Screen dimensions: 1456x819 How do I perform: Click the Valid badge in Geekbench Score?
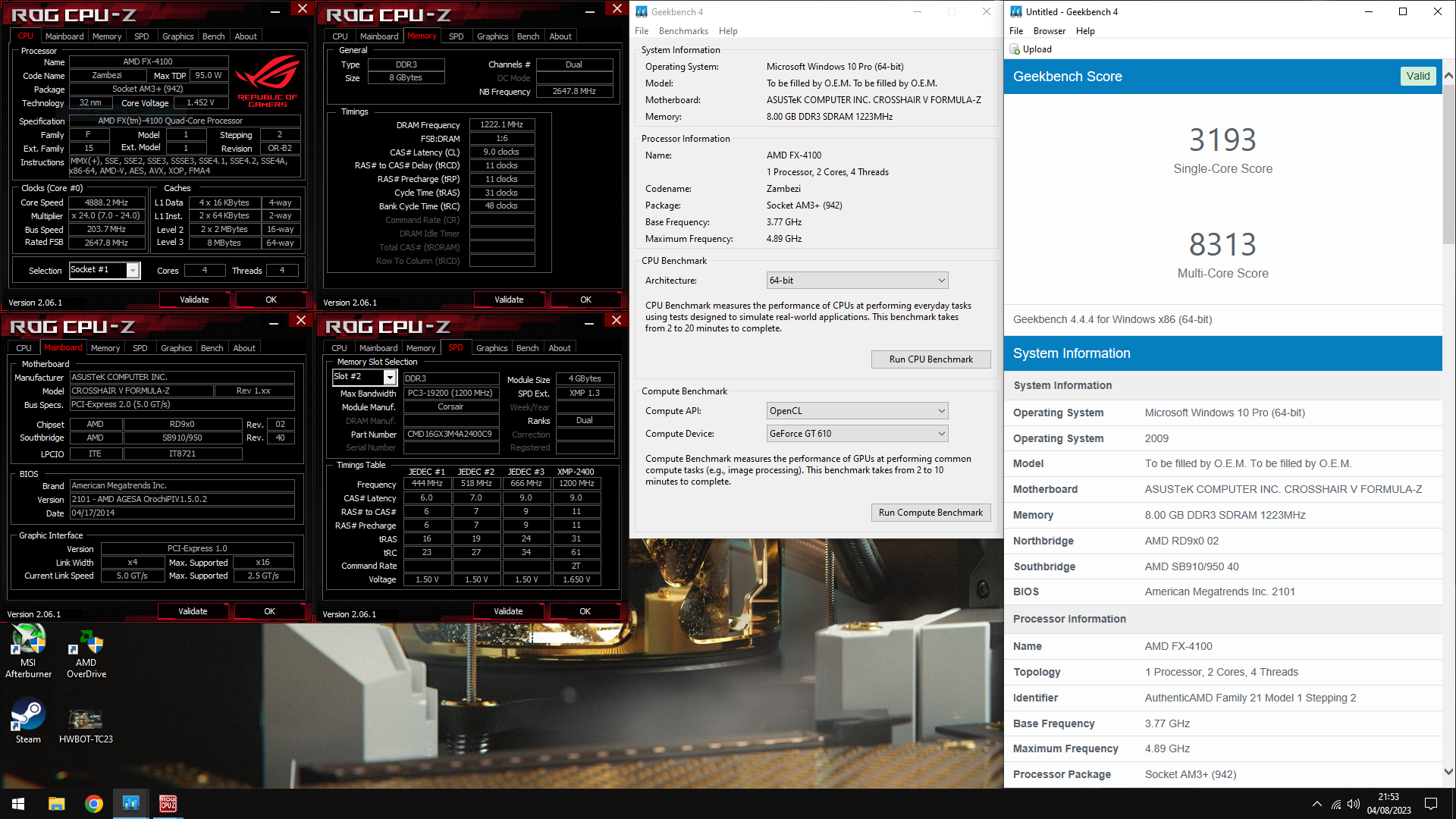1417,76
